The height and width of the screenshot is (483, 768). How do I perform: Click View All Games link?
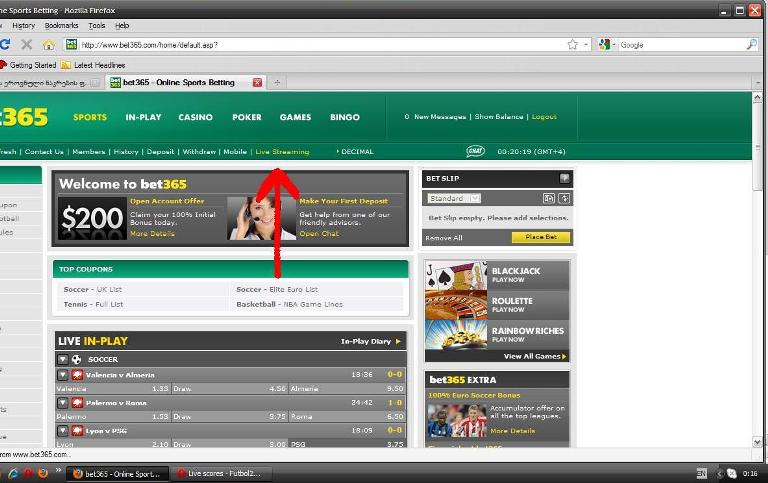tap(534, 356)
